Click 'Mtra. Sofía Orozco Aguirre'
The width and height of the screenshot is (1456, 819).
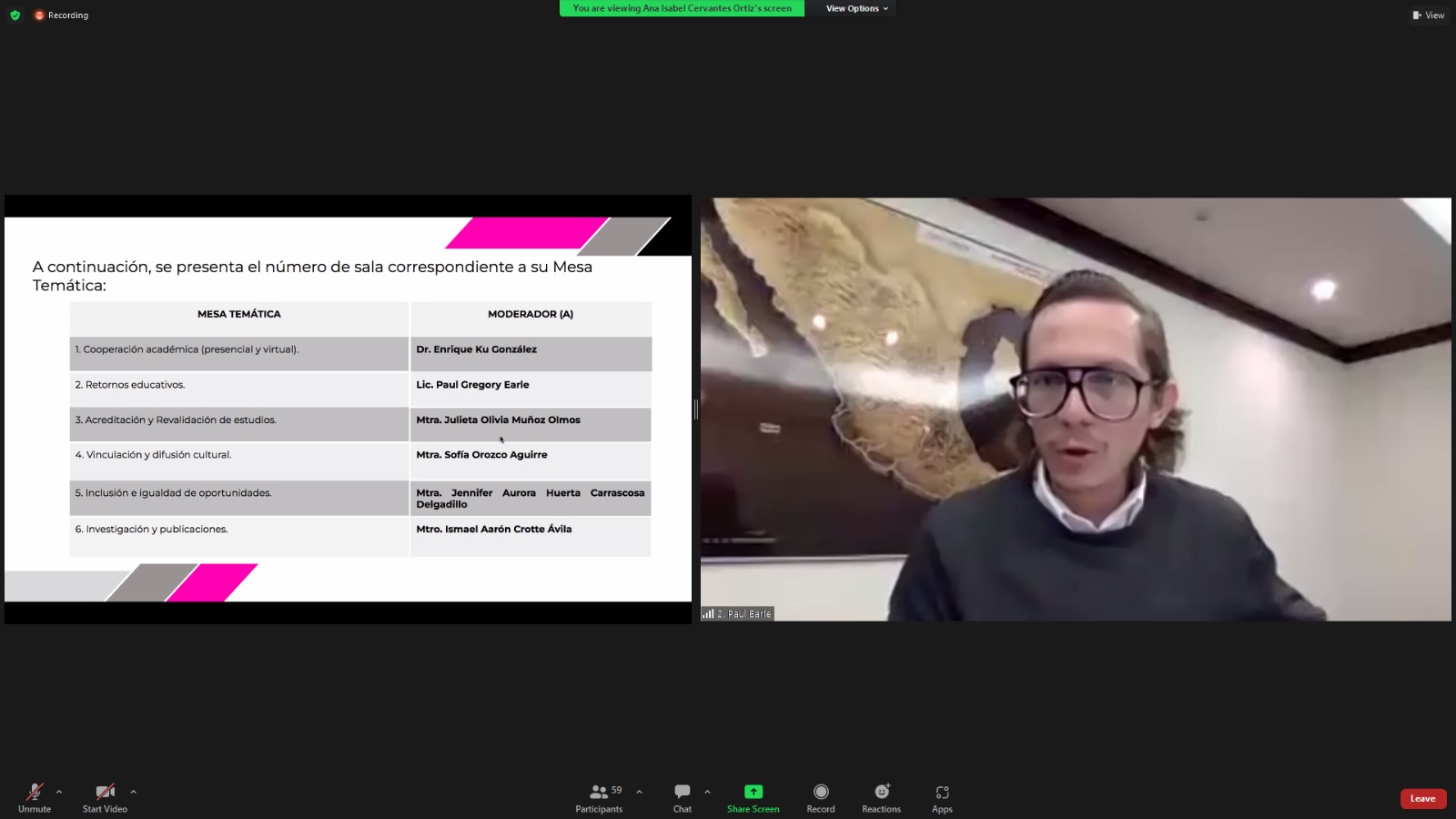pyautogui.click(x=481, y=455)
